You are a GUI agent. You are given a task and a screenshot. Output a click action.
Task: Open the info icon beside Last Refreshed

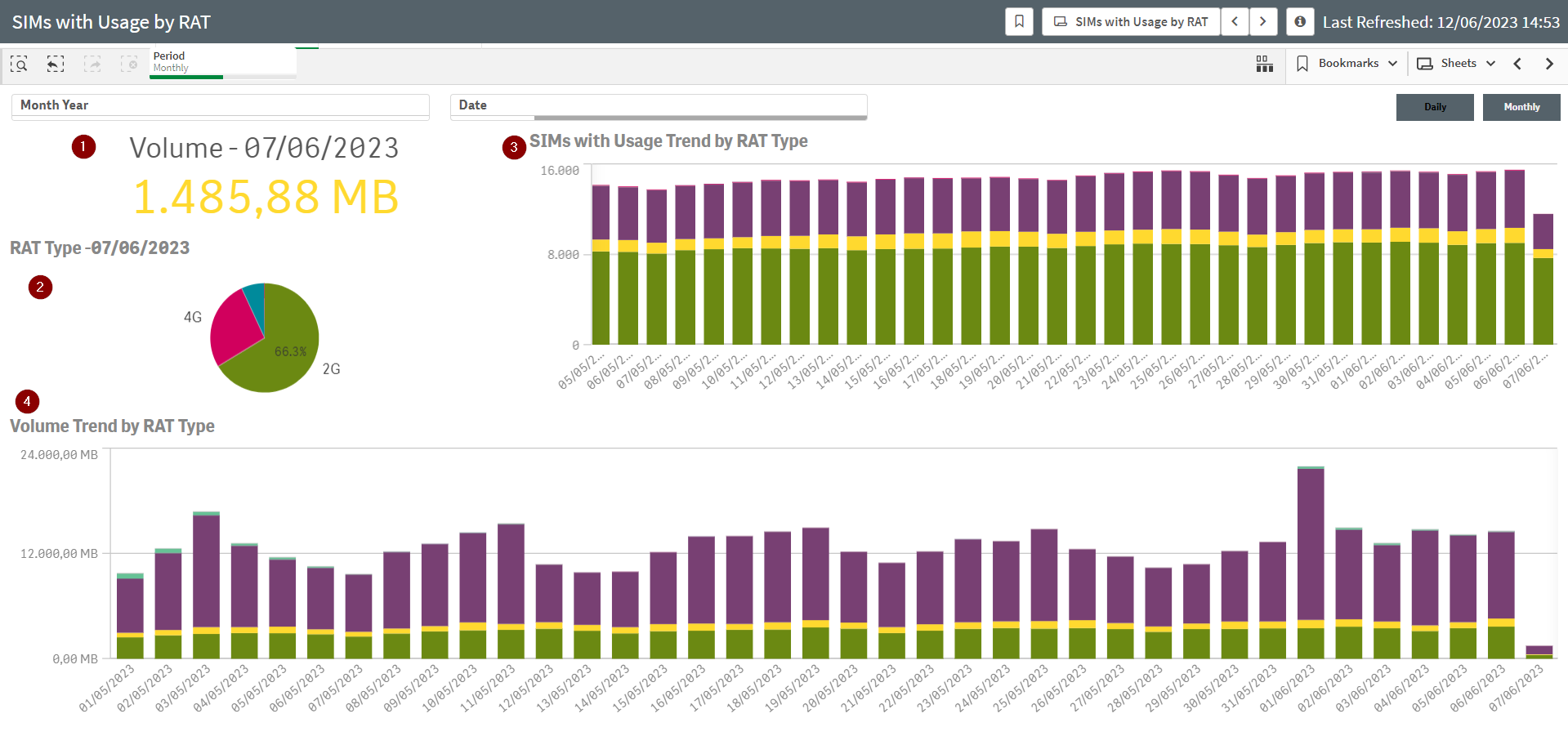click(1299, 22)
